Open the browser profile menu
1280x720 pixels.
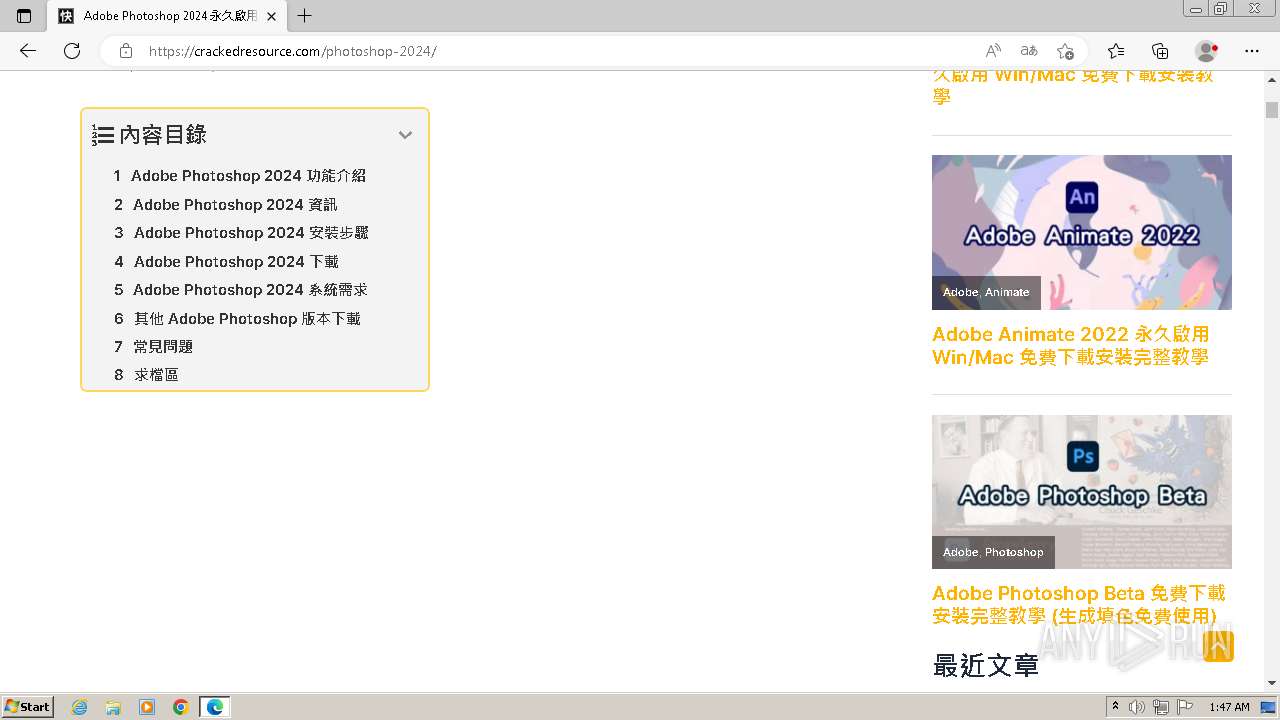1207,51
